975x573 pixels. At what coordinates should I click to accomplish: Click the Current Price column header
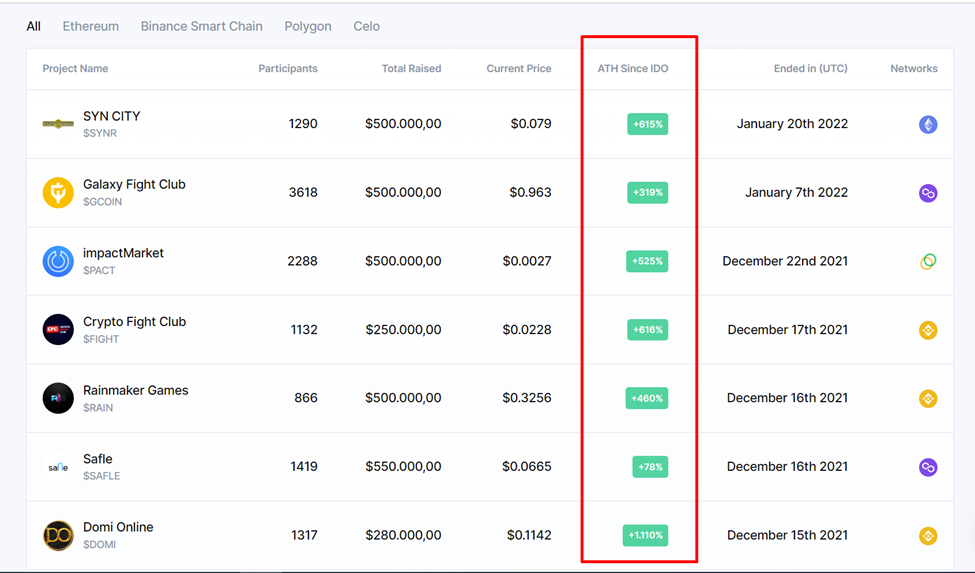click(519, 68)
